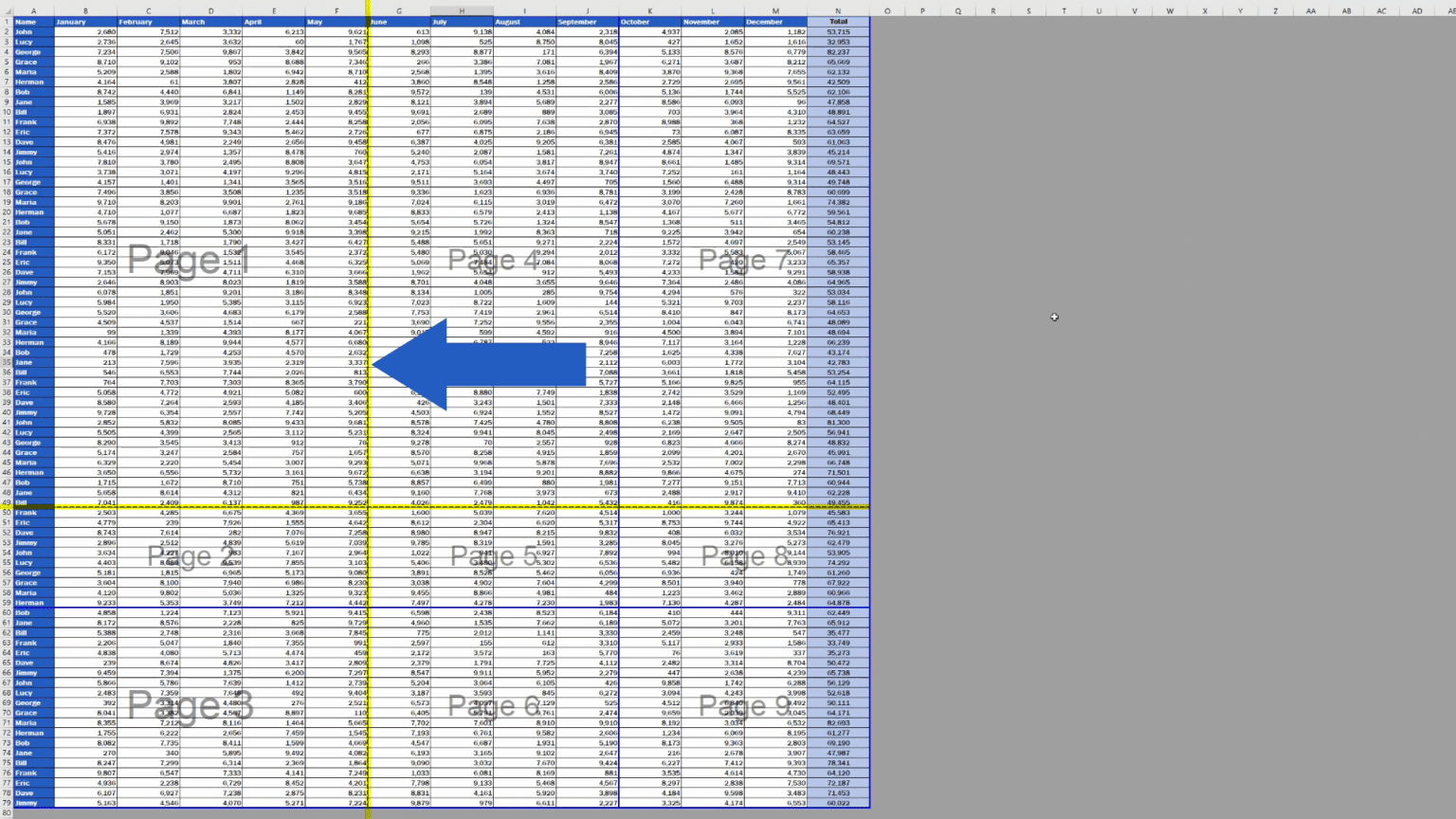Select December value 6,553 in row 79
1456x819 pixels.
[775, 803]
